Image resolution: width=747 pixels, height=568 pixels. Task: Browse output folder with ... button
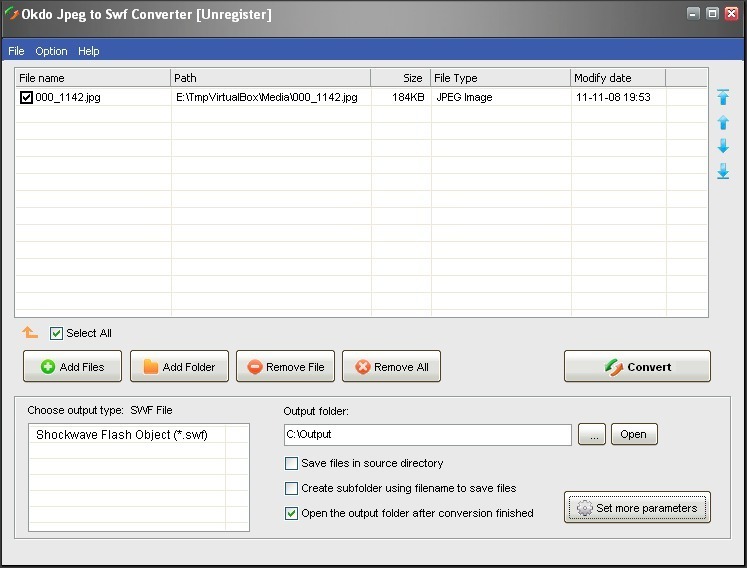pyautogui.click(x=592, y=434)
